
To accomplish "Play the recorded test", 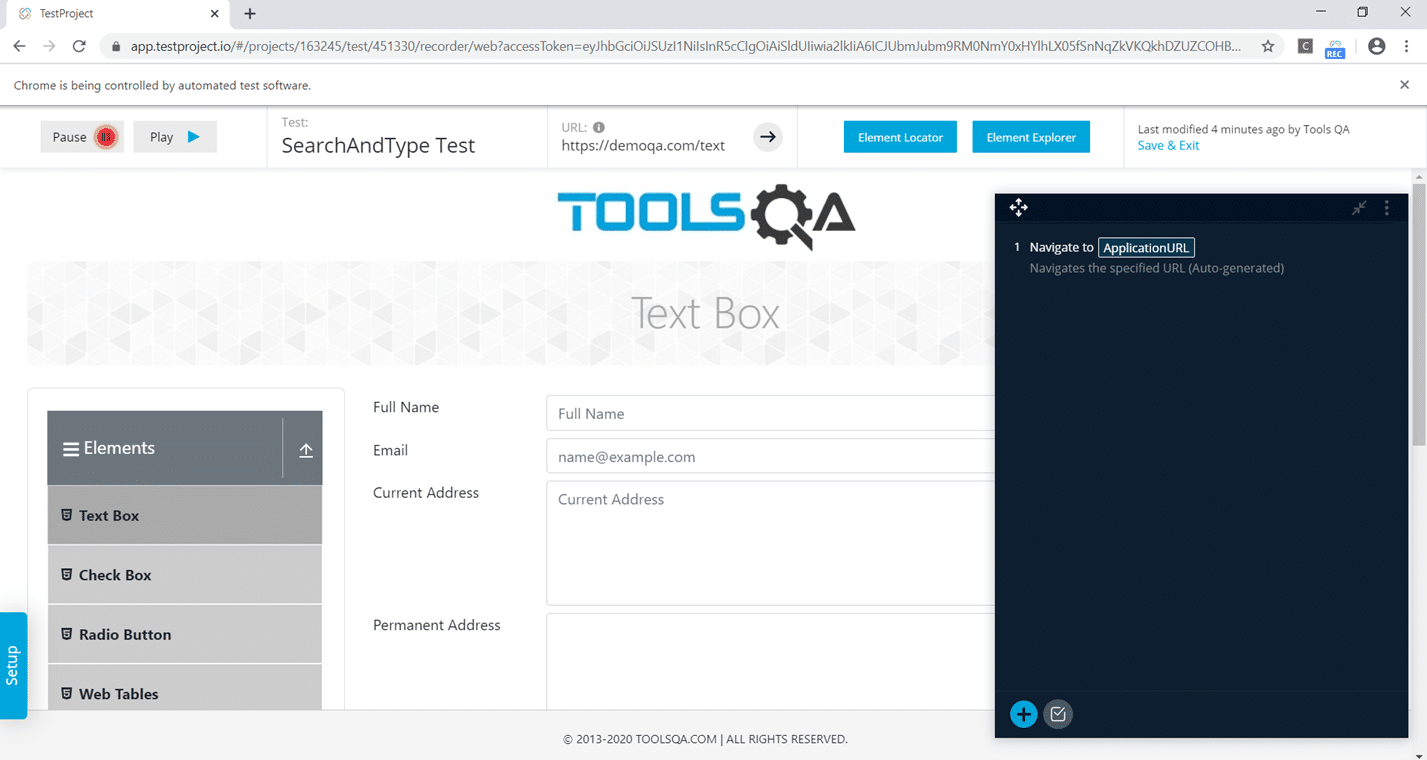I will (x=175, y=137).
